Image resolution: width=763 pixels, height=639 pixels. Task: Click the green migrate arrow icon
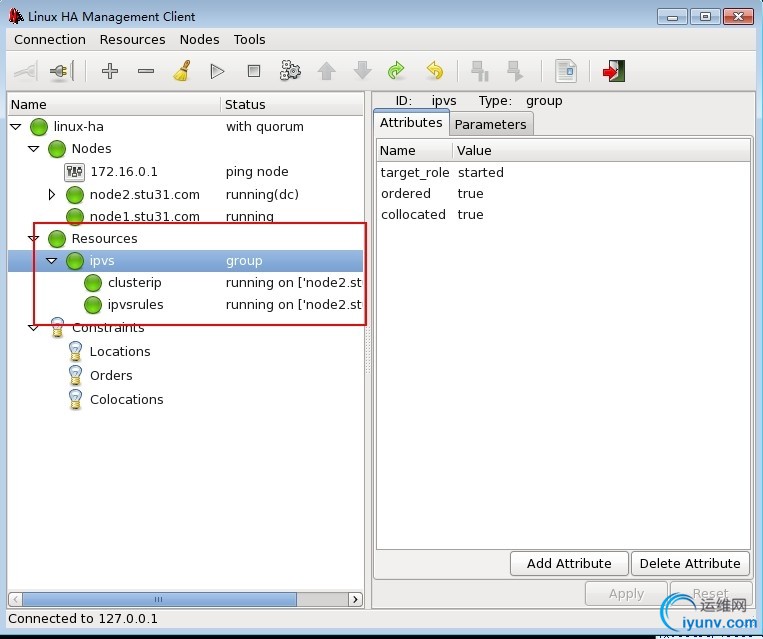click(x=396, y=71)
